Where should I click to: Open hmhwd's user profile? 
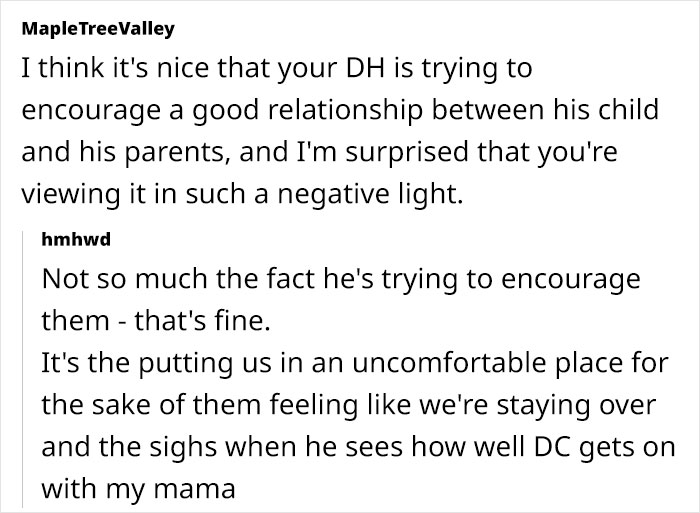76,240
